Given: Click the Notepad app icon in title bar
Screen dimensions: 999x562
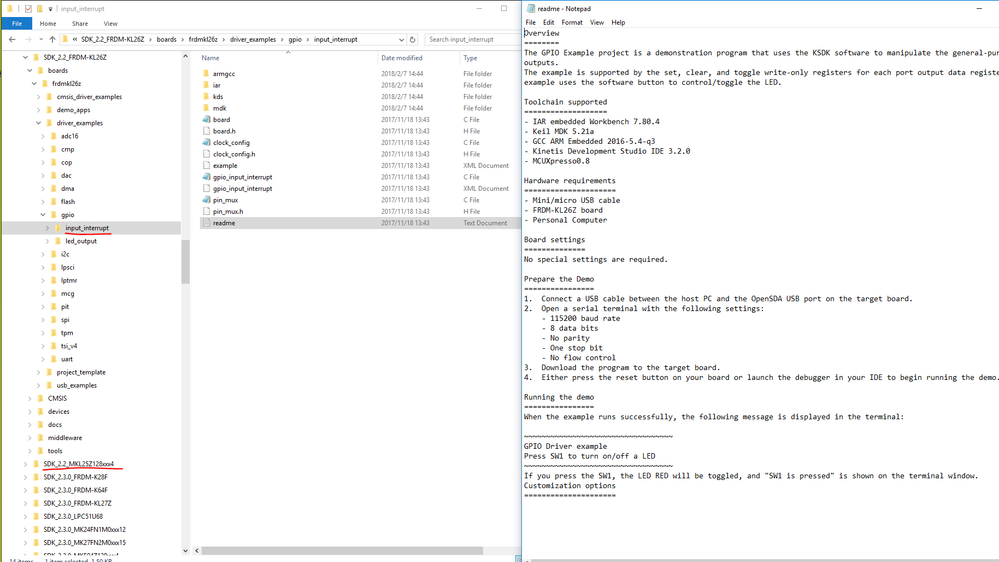Looking at the screenshot, I should 531,9.
